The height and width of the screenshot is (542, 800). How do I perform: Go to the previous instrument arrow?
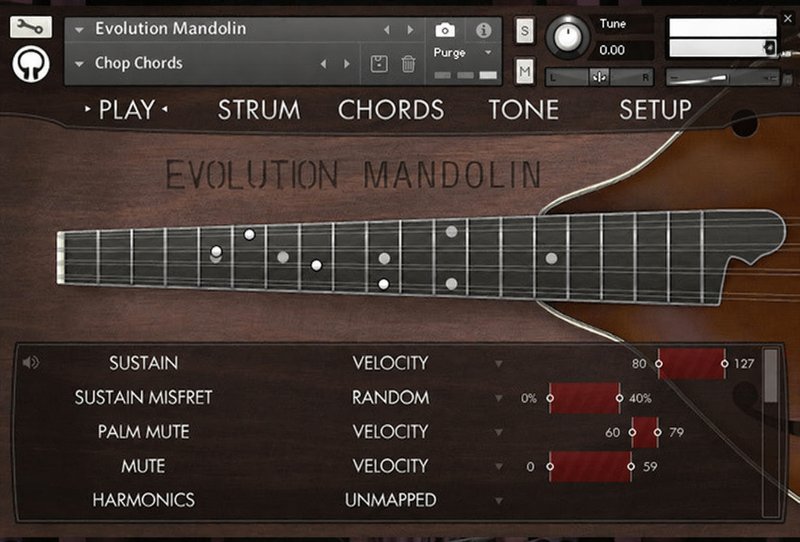click(x=387, y=30)
